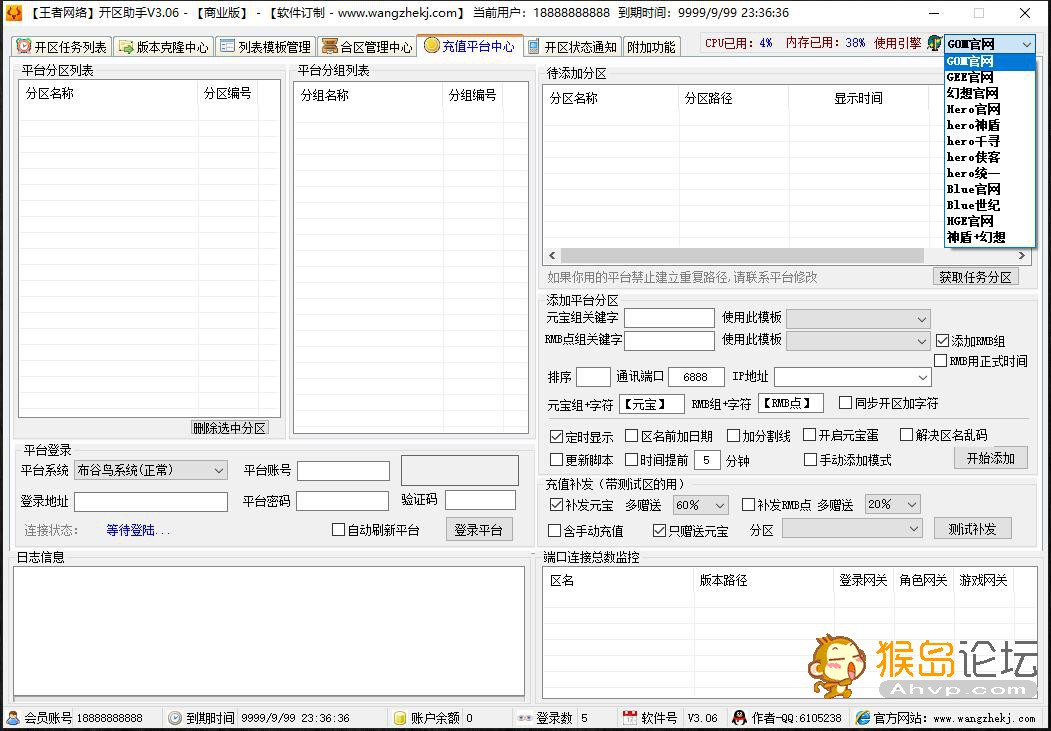Expand the 分区 dropdown in 充值补发
This screenshot has width=1051, height=731.
(x=852, y=529)
